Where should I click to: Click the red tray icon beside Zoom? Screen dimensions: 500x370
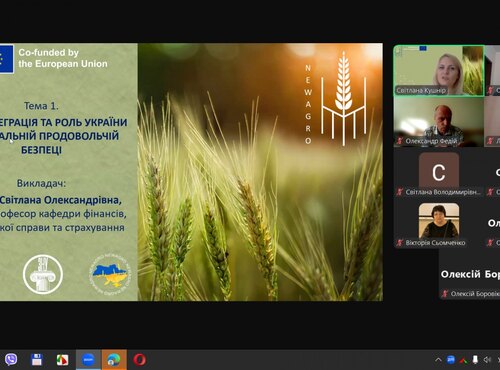coord(463,360)
